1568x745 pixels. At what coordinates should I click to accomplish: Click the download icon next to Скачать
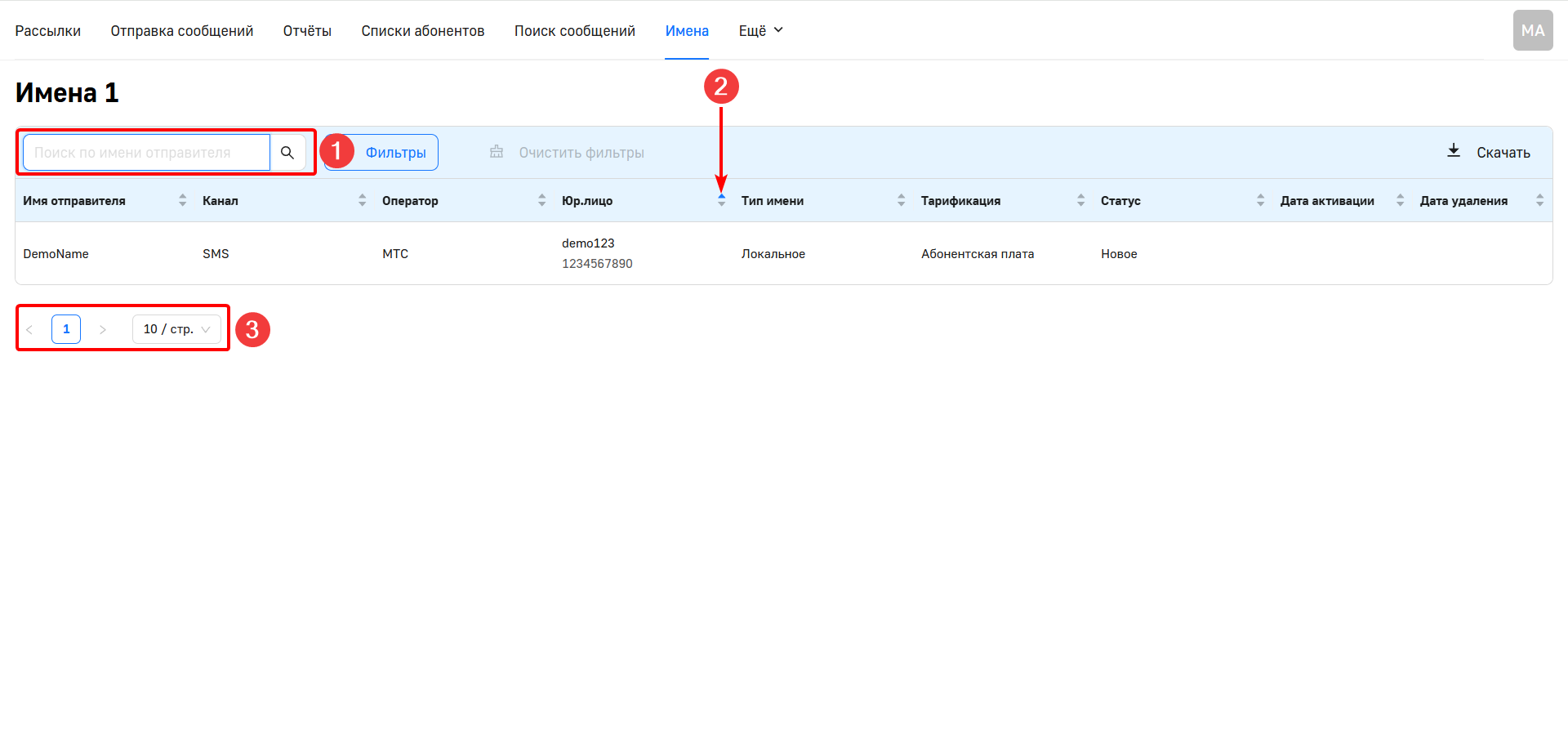click(1454, 151)
